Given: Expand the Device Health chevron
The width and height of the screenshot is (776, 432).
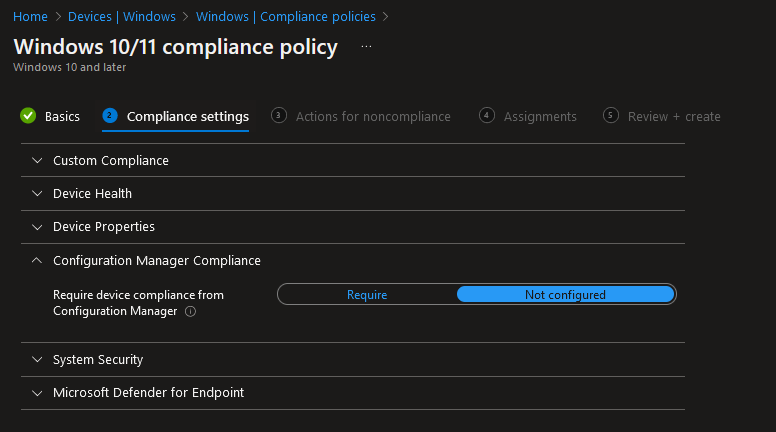Looking at the screenshot, I should pyautogui.click(x=37, y=193).
